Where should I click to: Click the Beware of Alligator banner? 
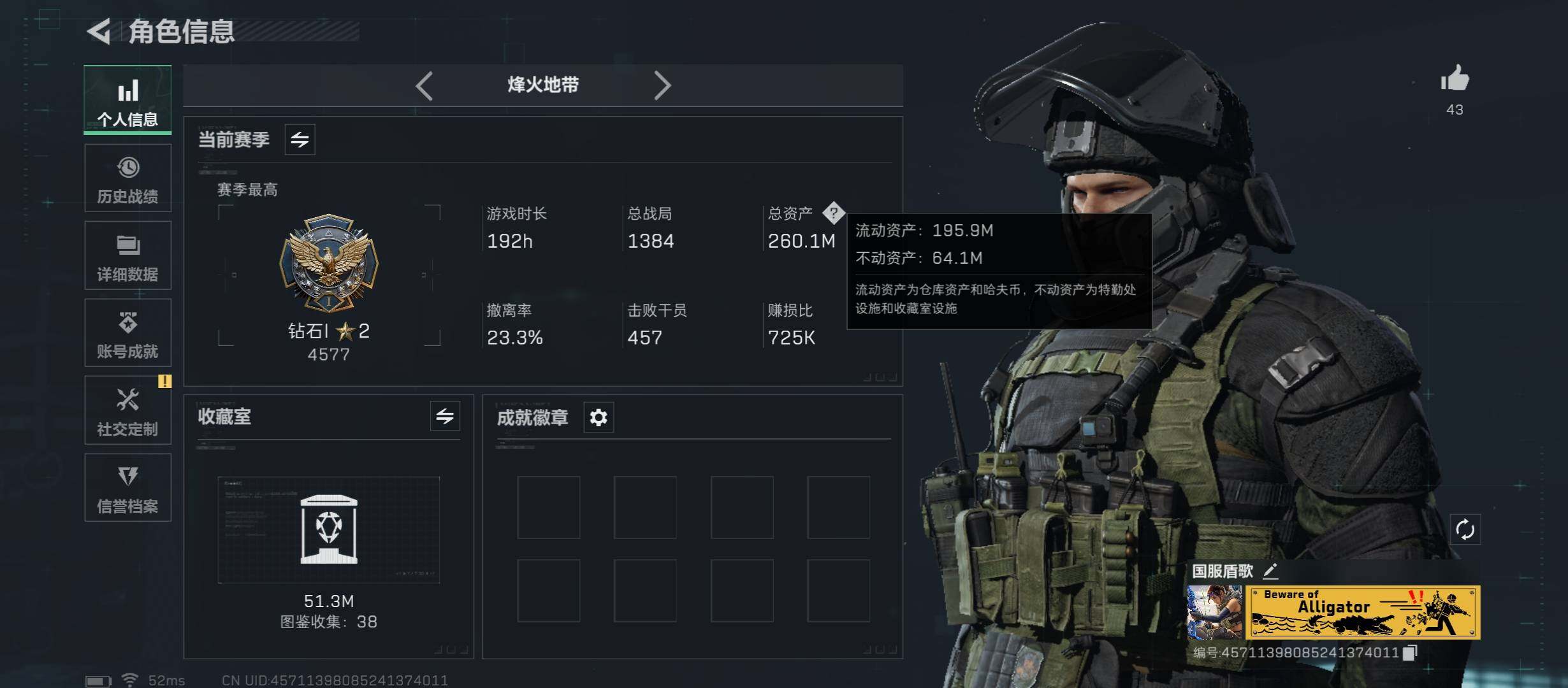click(x=1363, y=612)
